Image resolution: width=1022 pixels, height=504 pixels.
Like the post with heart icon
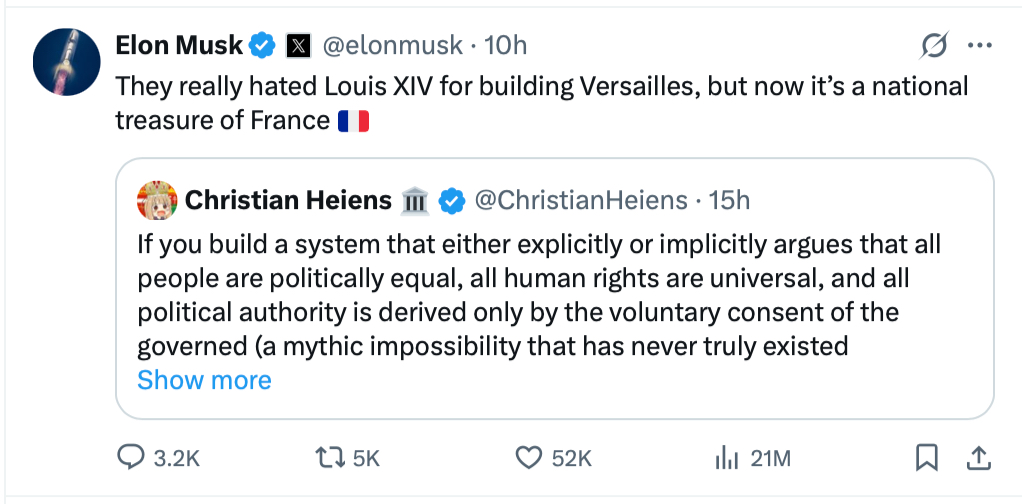click(x=528, y=458)
